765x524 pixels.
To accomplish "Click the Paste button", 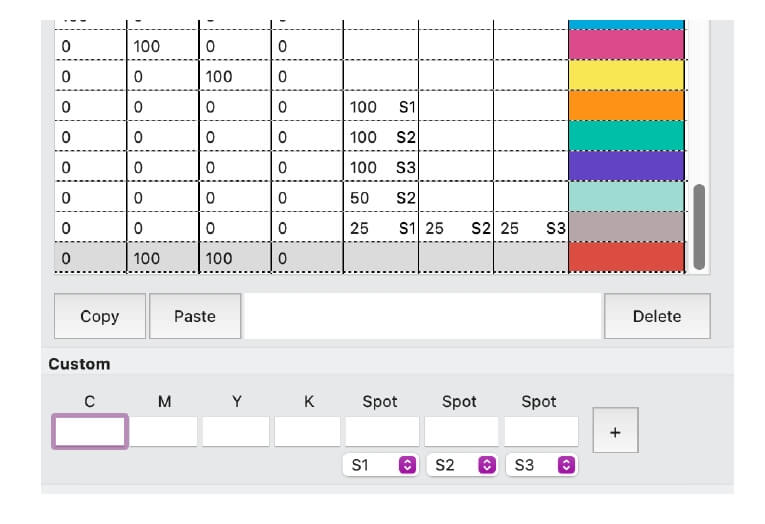I will tap(195, 316).
